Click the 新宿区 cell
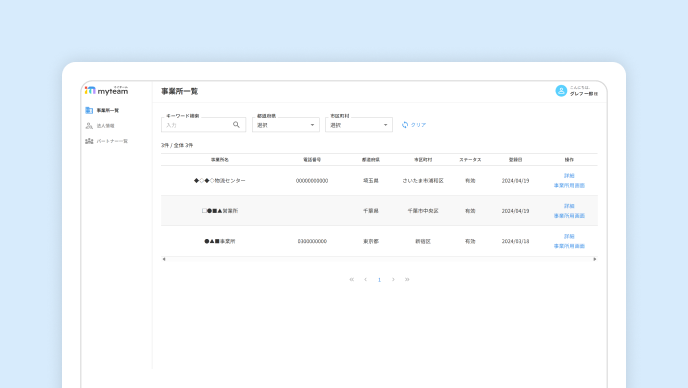 (423, 241)
